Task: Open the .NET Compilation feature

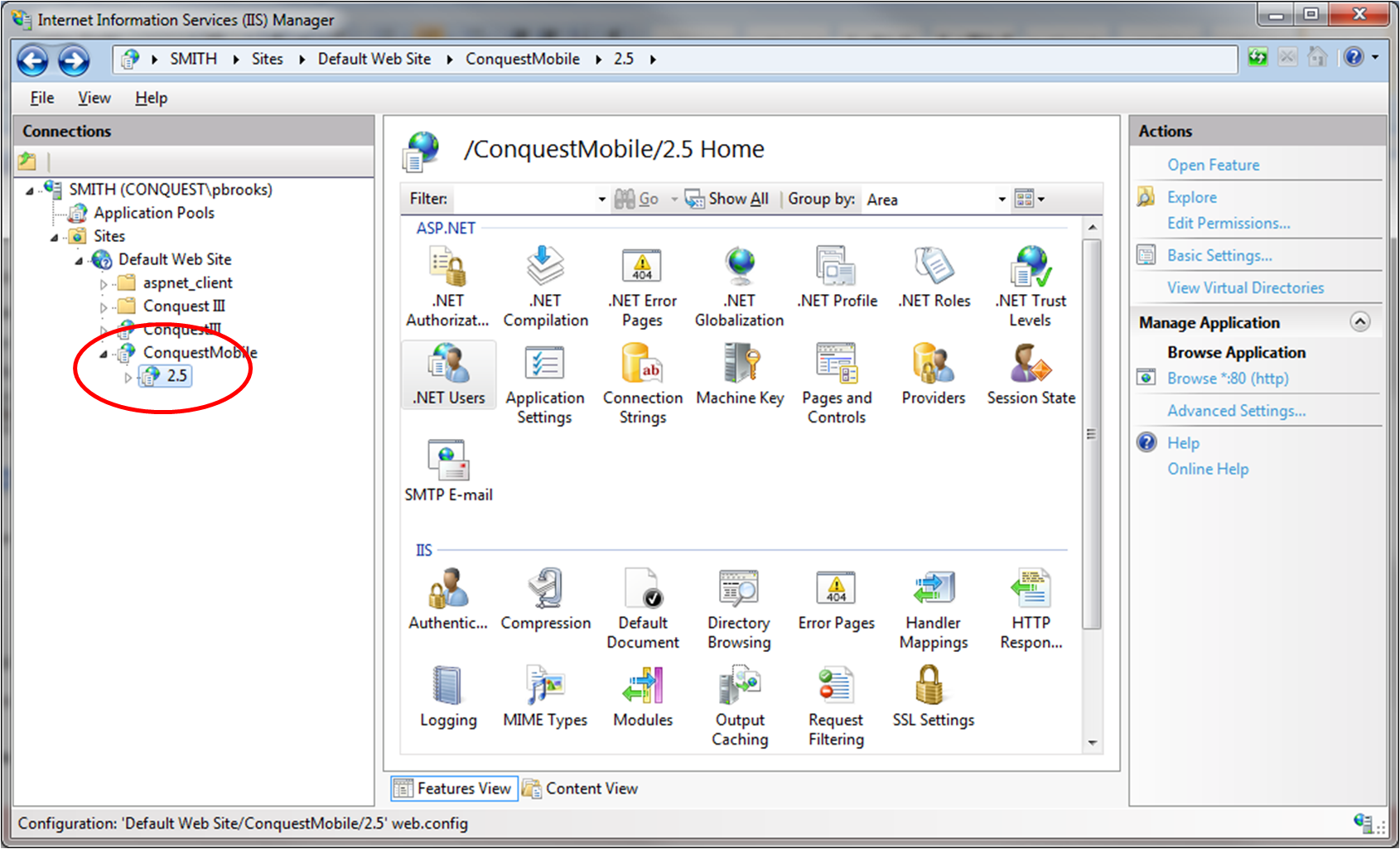Action: point(545,287)
